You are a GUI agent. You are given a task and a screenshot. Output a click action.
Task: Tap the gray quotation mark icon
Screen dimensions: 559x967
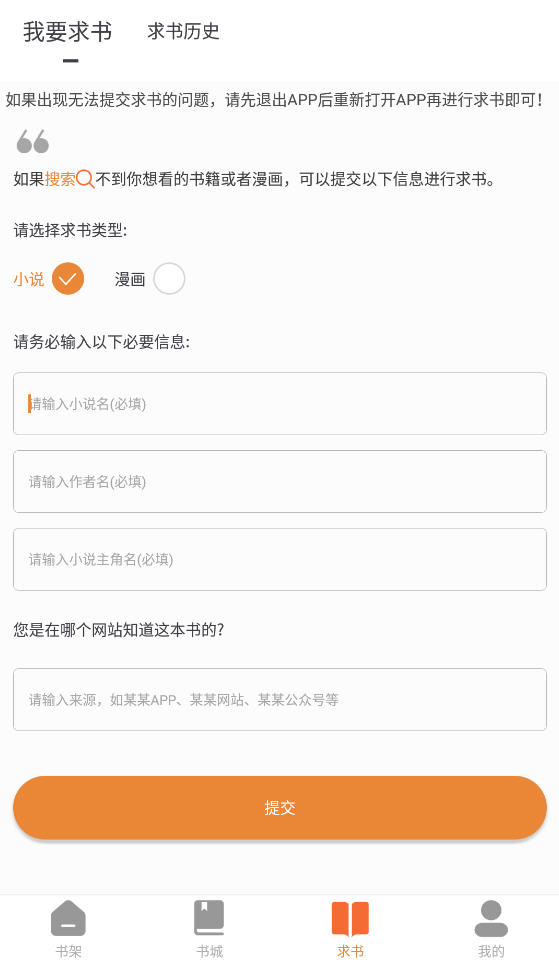tap(33, 141)
